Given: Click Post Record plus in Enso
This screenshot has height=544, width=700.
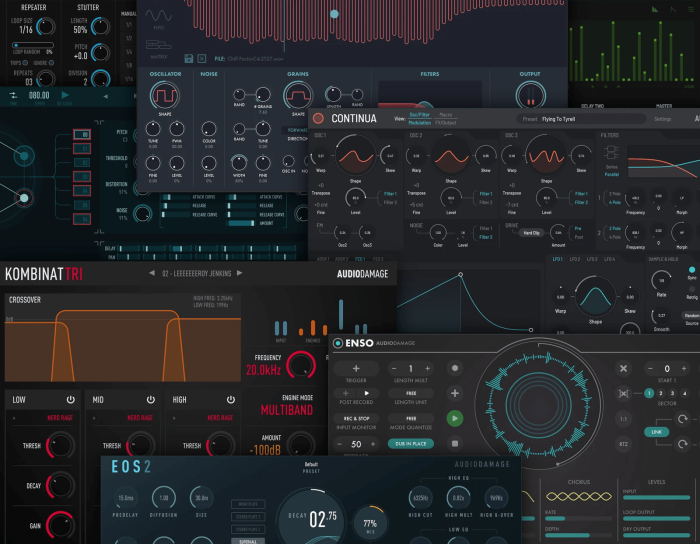Looking at the screenshot, I should [345, 393].
